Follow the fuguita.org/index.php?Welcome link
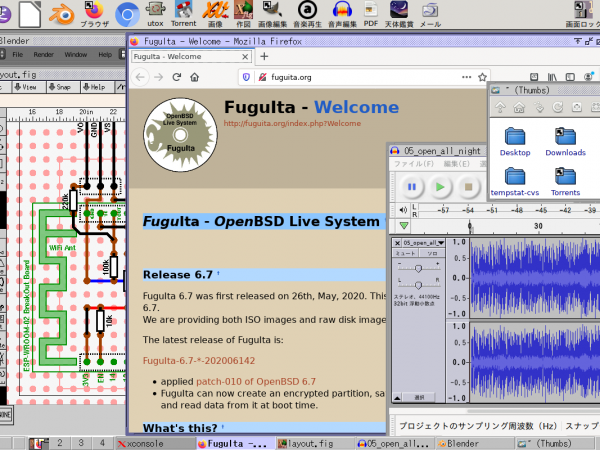Screen dimensions: 600x450 [x=292, y=123]
